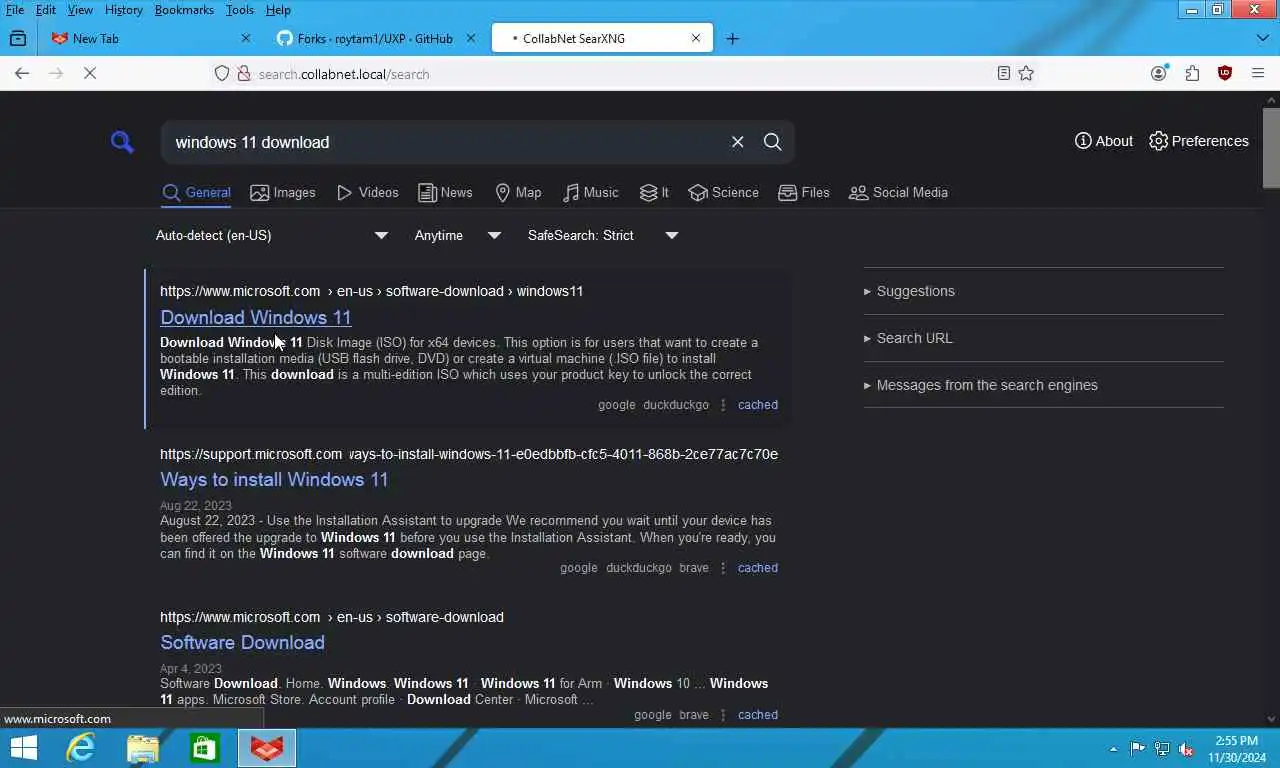Open the View menu
Viewport: 1280px width, 768px height.
tap(80, 9)
